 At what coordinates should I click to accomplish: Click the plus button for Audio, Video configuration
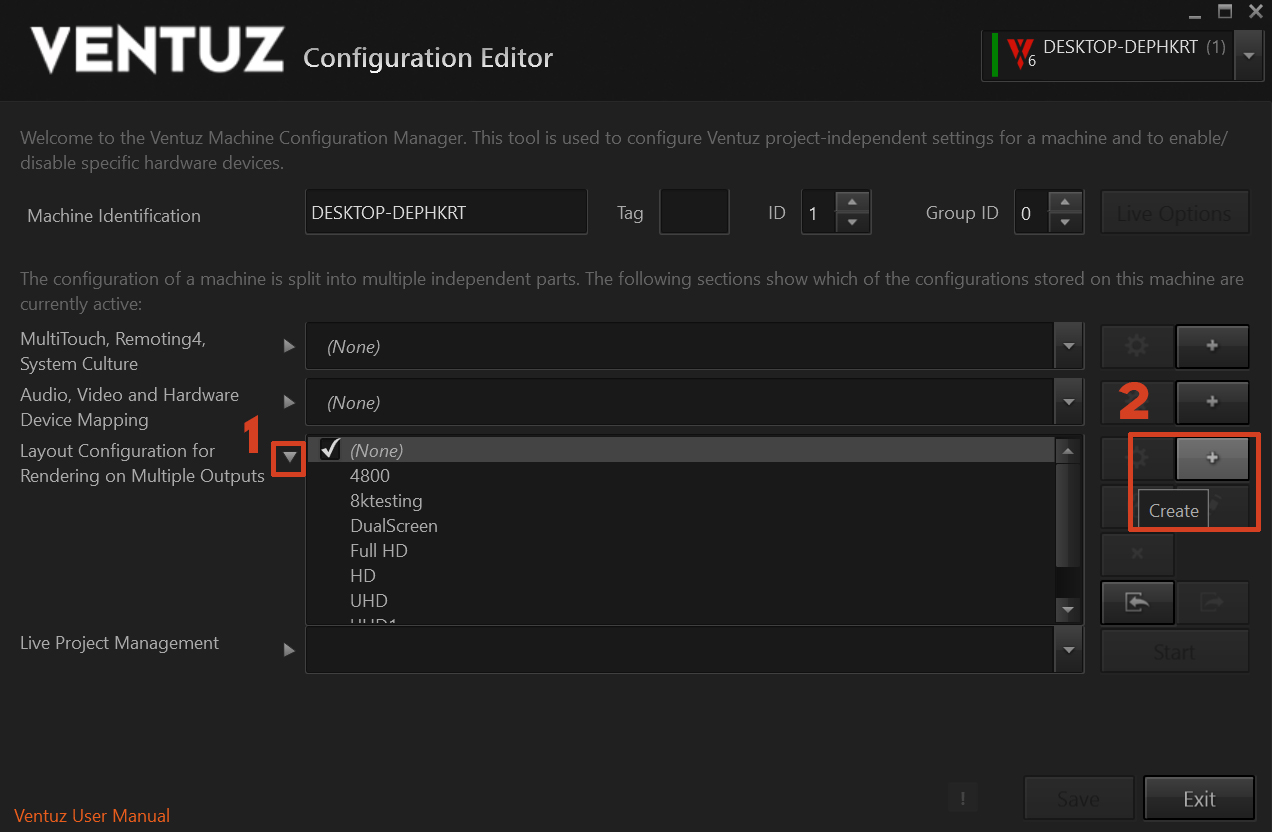(1212, 402)
